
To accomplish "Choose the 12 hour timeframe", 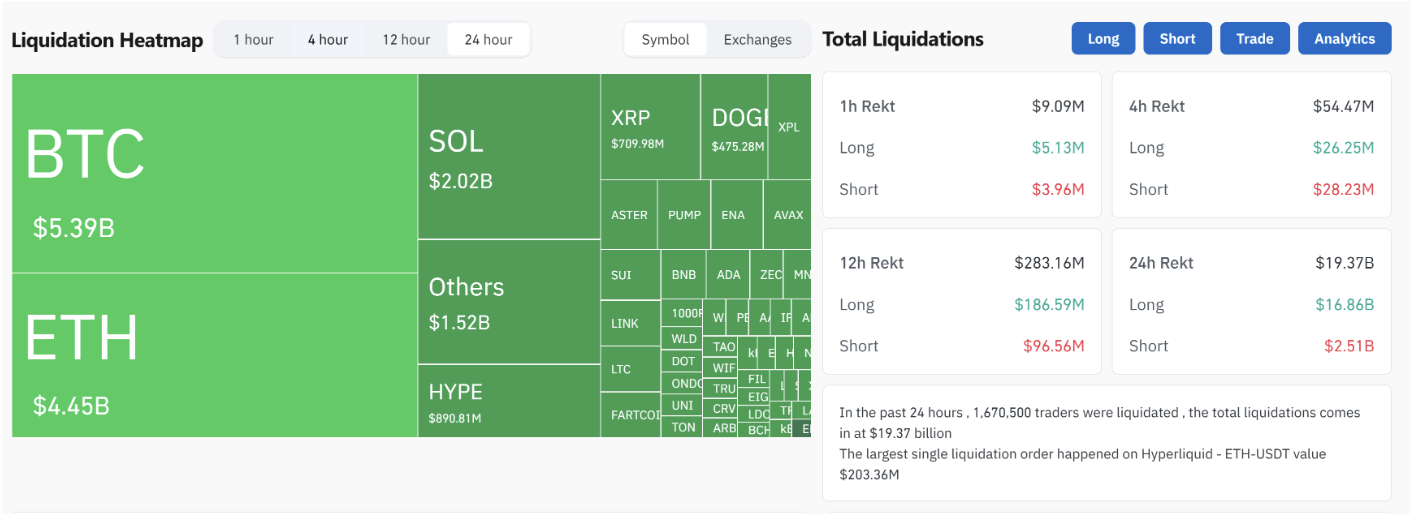I will coord(406,40).
